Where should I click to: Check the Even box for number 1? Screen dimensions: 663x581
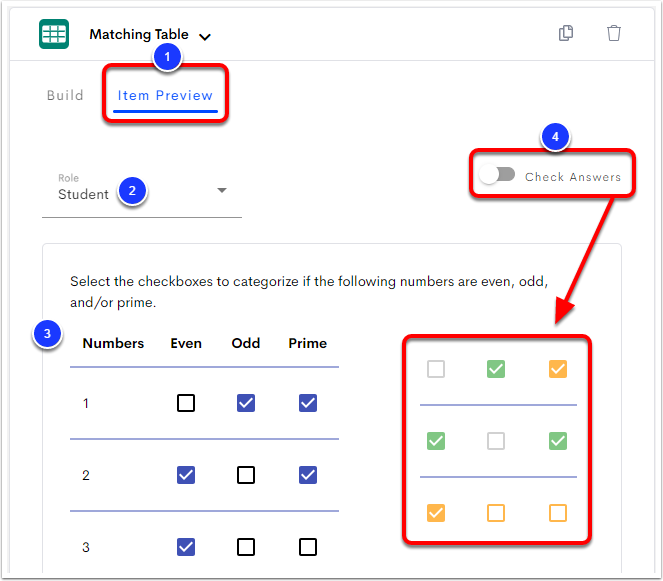point(186,403)
